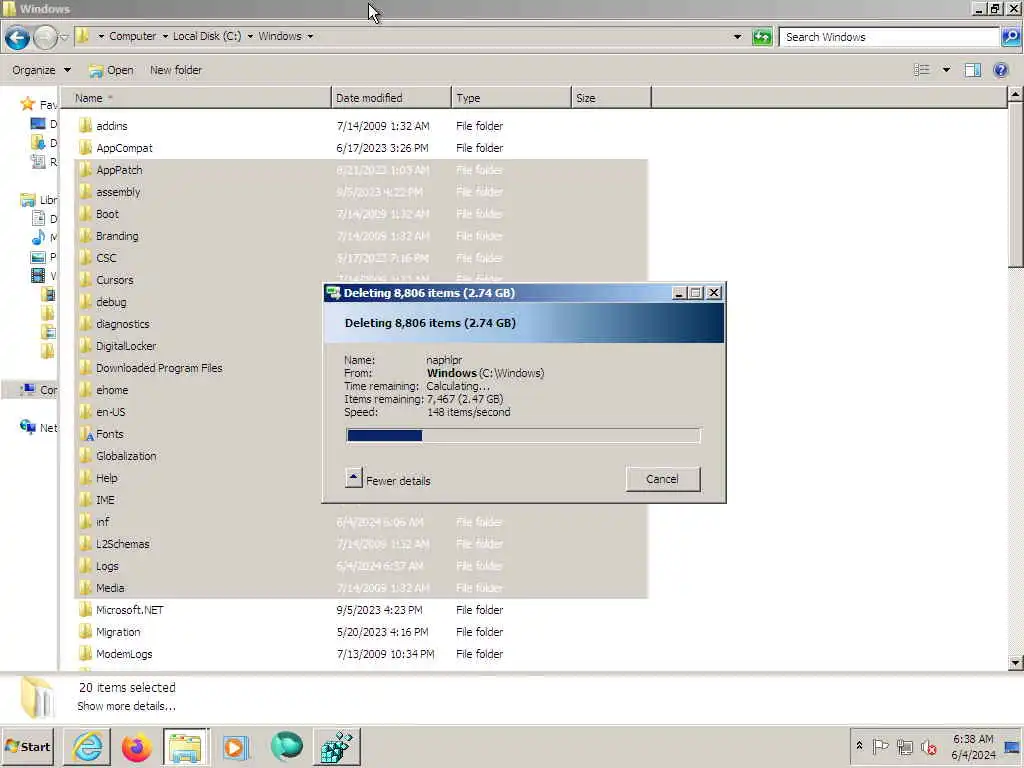Click the Open toolbar button
The width and height of the screenshot is (1024, 768).
112,70
